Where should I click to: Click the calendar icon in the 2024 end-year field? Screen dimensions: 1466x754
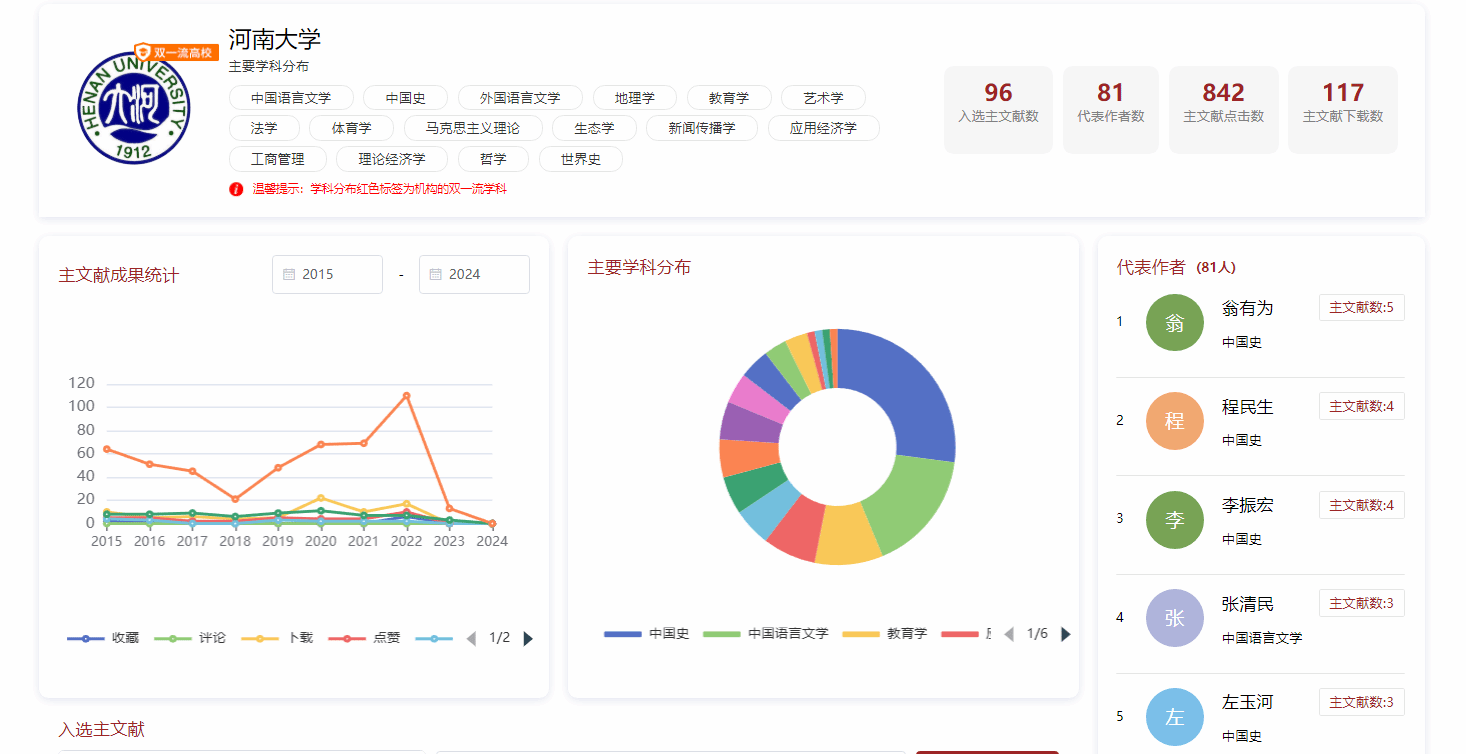[436, 275]
